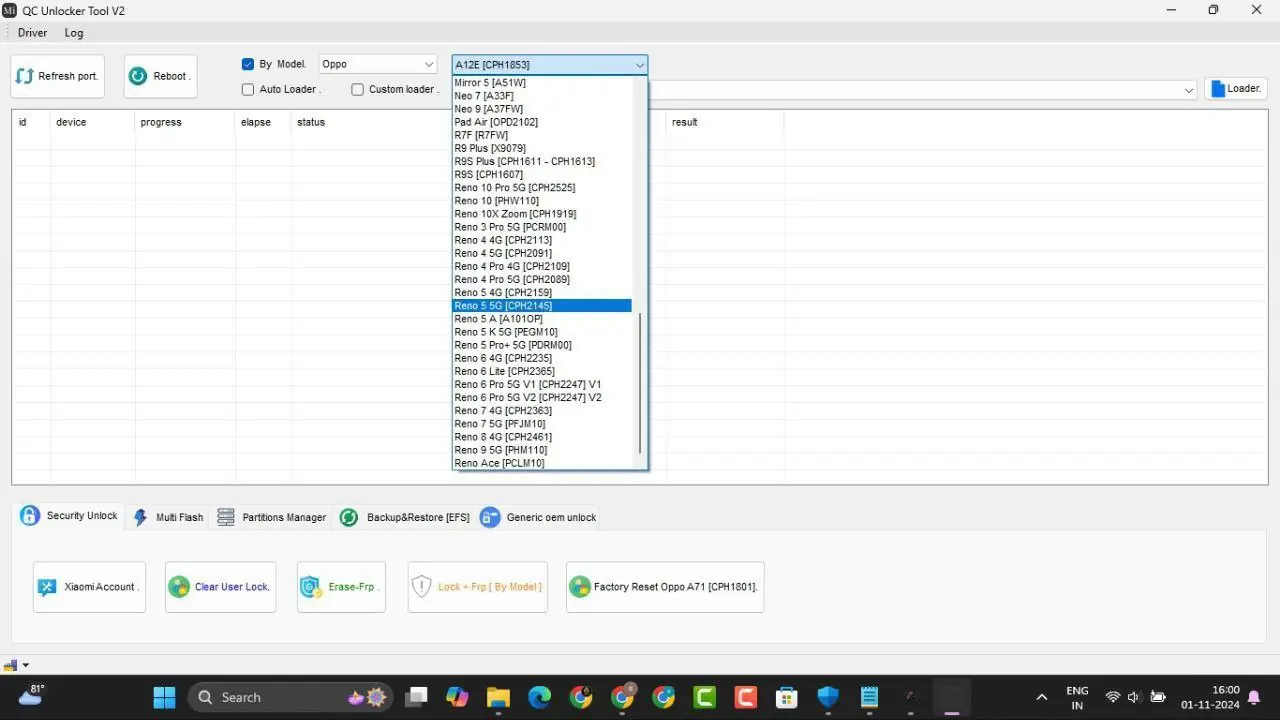Open the Windows Start menu
Viewport: 1280px width, 720px height.
[164, 697]
